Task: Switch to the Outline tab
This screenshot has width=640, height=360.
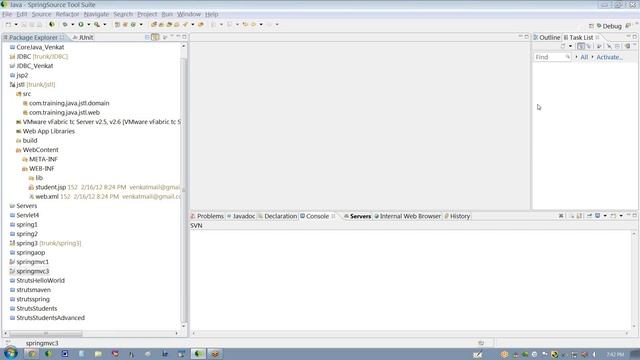Action: (x=547, y=37)
